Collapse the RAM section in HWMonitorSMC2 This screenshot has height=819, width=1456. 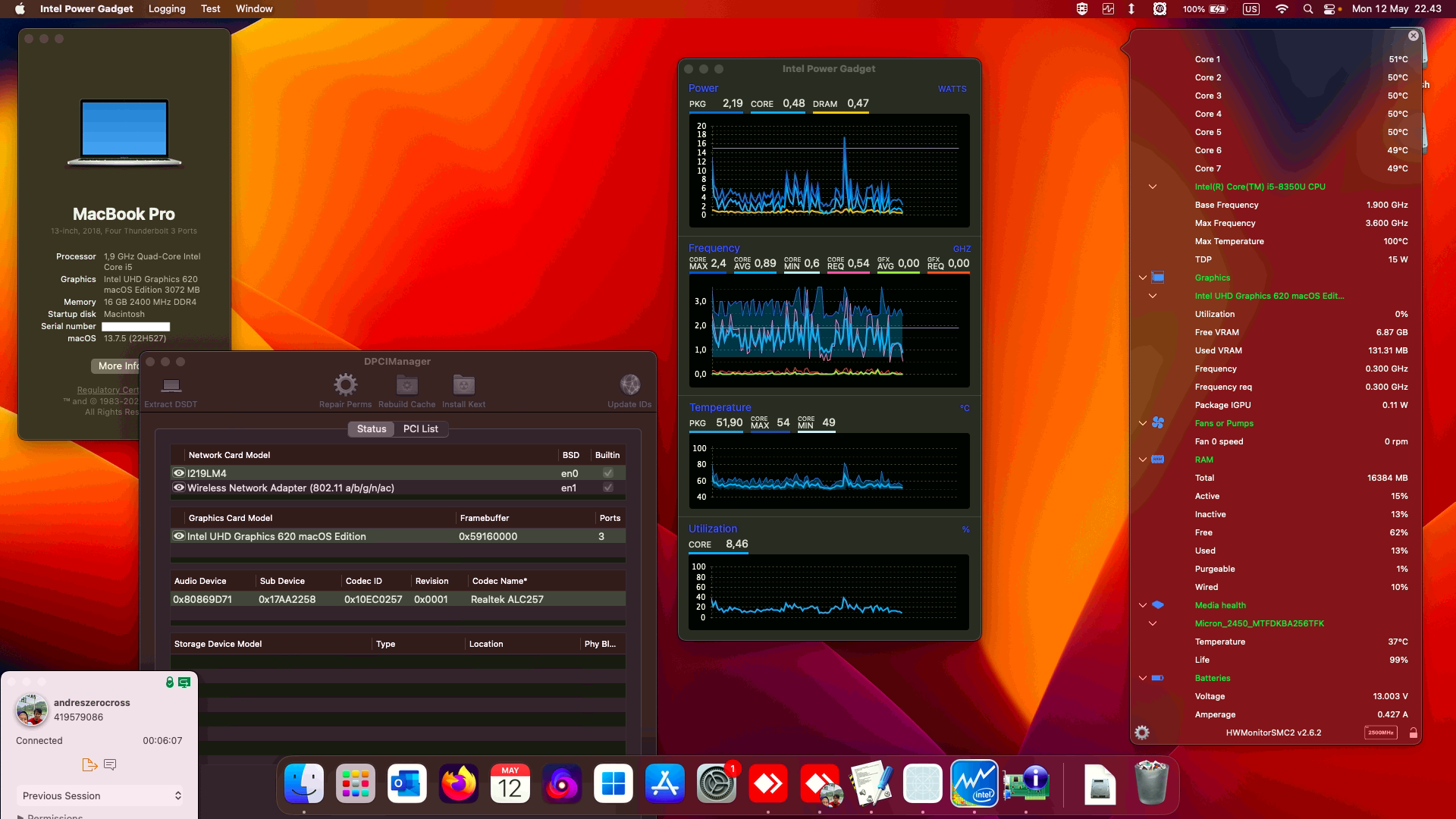tap(1143, 460)
